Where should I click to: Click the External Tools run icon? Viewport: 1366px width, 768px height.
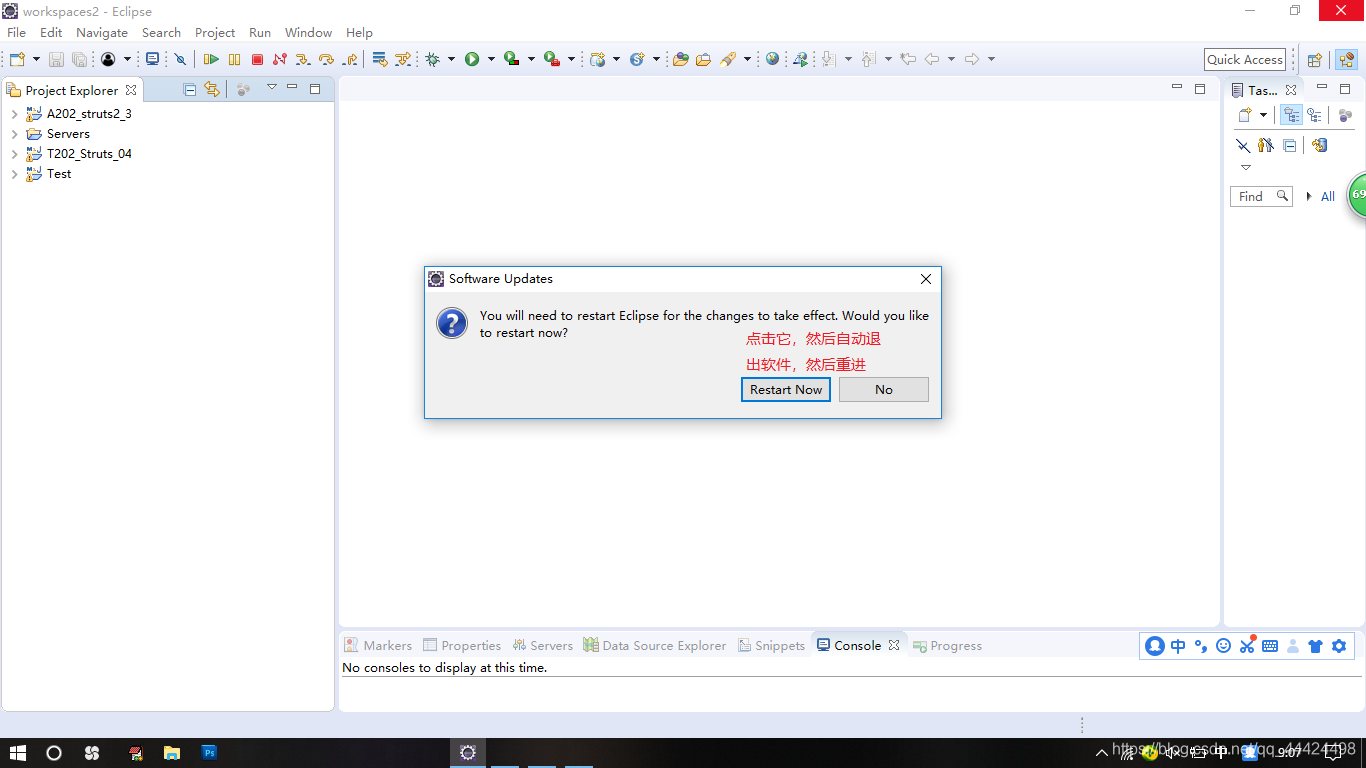click(552, 59)
